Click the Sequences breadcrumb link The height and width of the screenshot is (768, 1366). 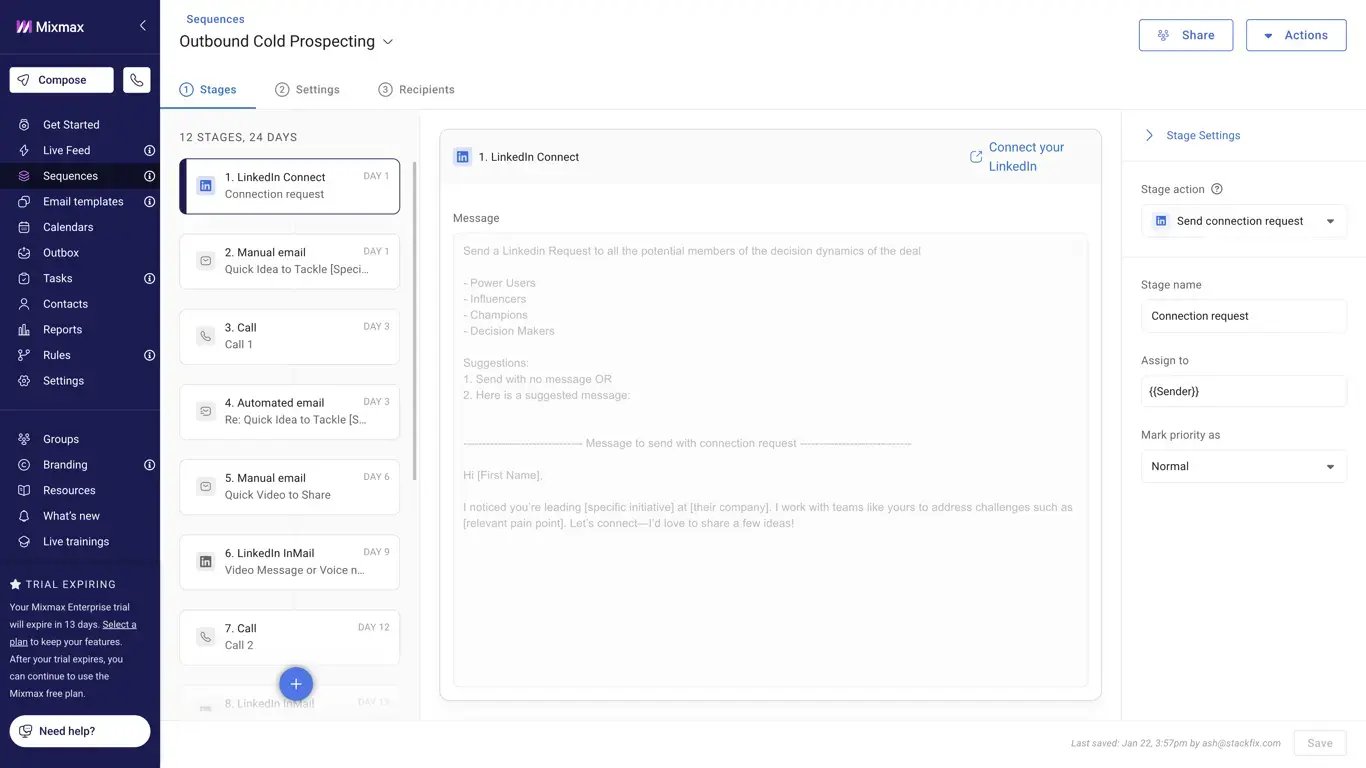click(215, 19)
